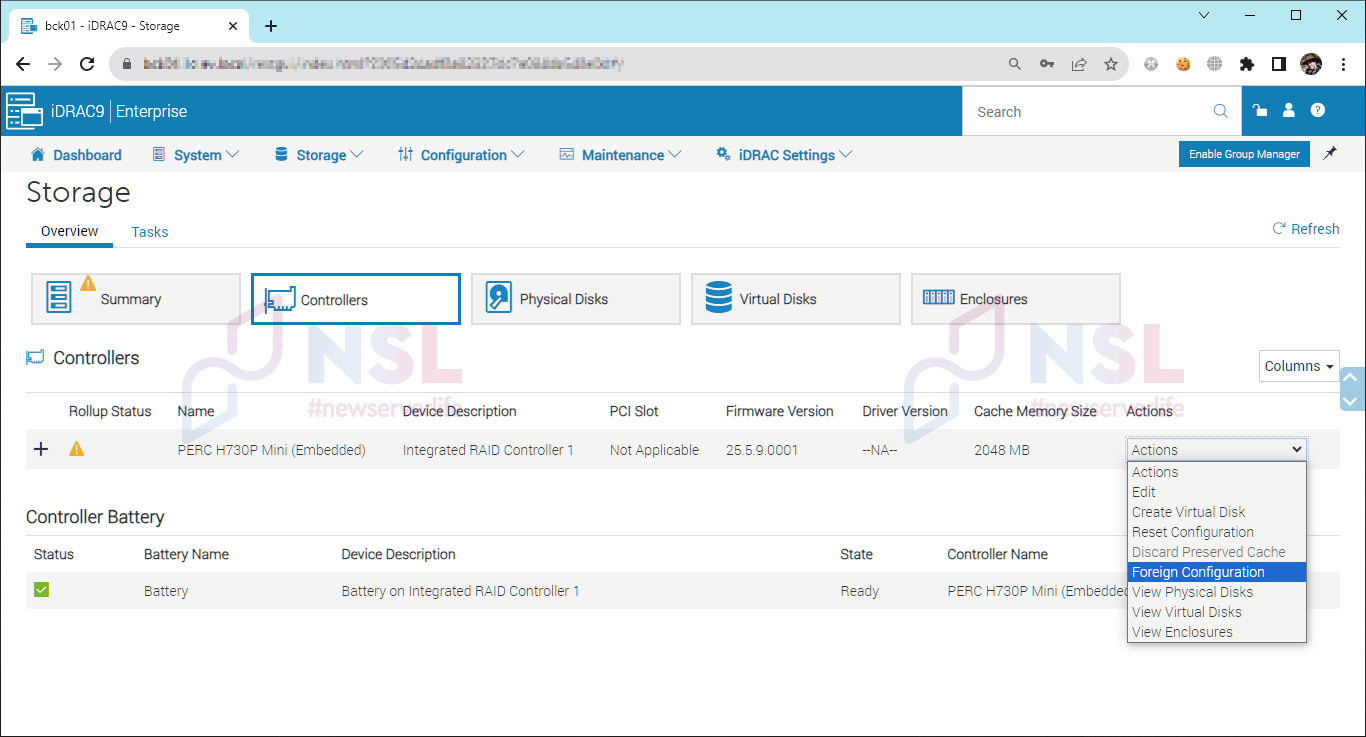Click the search magnifier icon in iDRAC header
Viewport: 1366px width, 737px height.
pos(1220,111)
